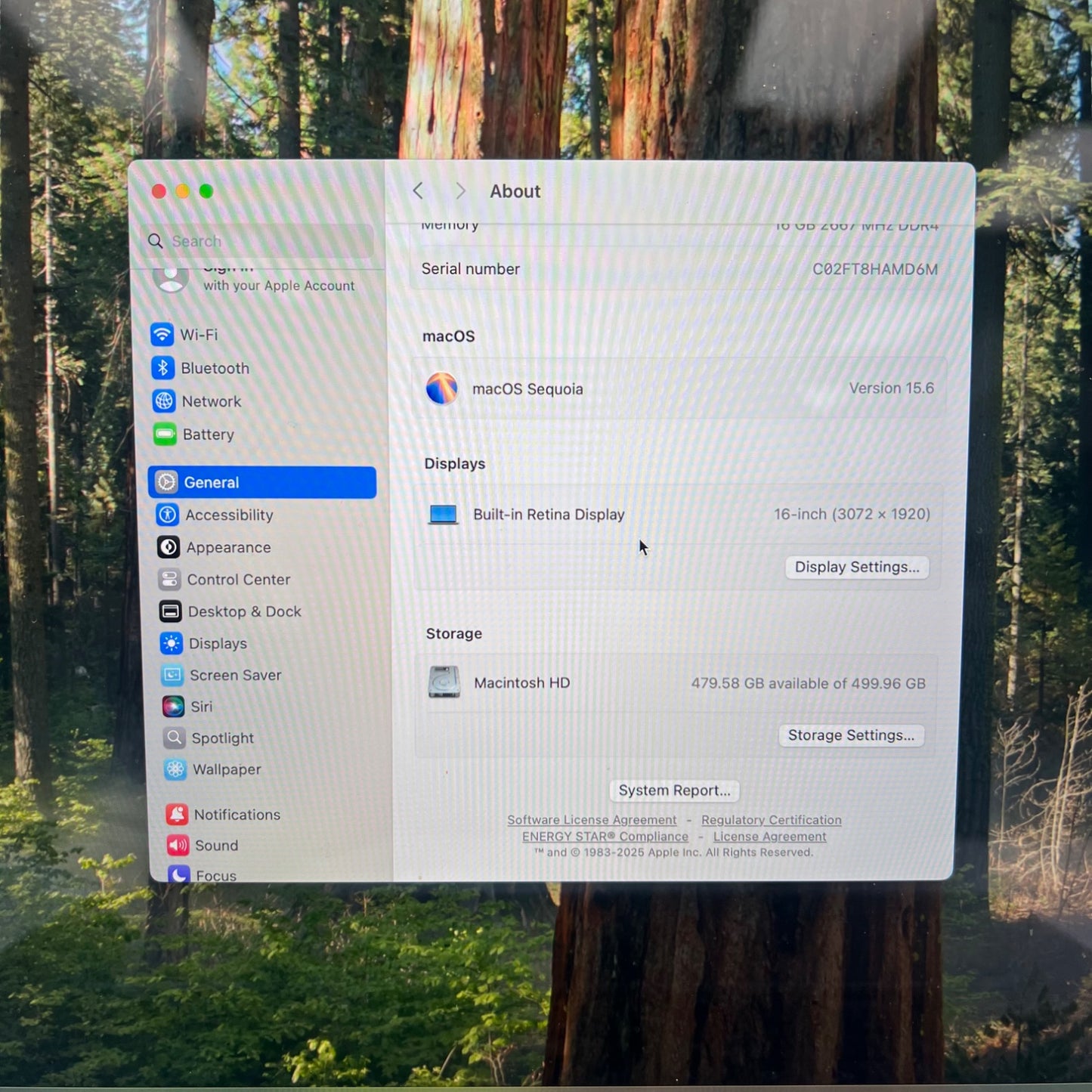Click the Display Settings button
The height and width of the screenshot is (1092, 1092).
(x=857, y=568)
